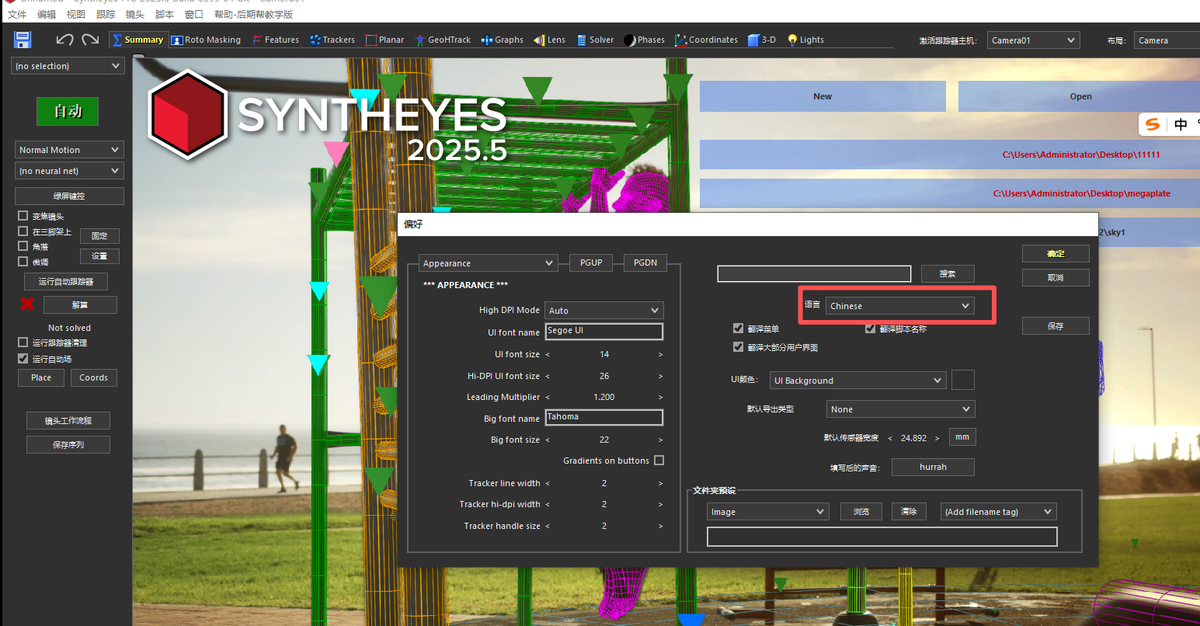Open the Lights room
1200x626 pixels.
click(x=806, y=40)
